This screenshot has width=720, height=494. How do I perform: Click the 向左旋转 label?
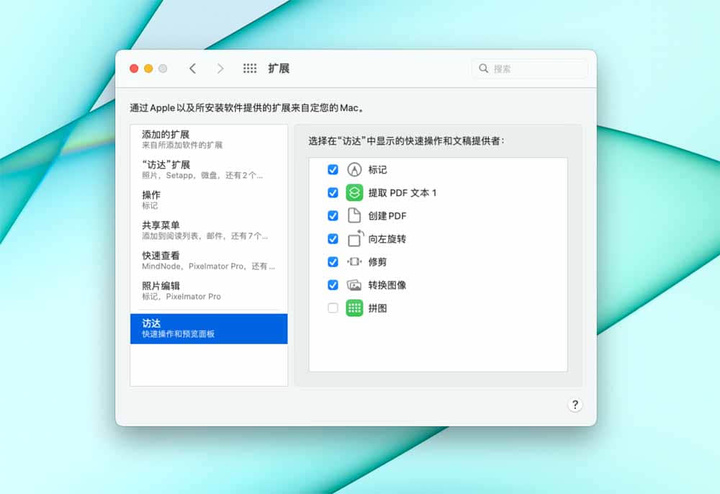(387, 239)
